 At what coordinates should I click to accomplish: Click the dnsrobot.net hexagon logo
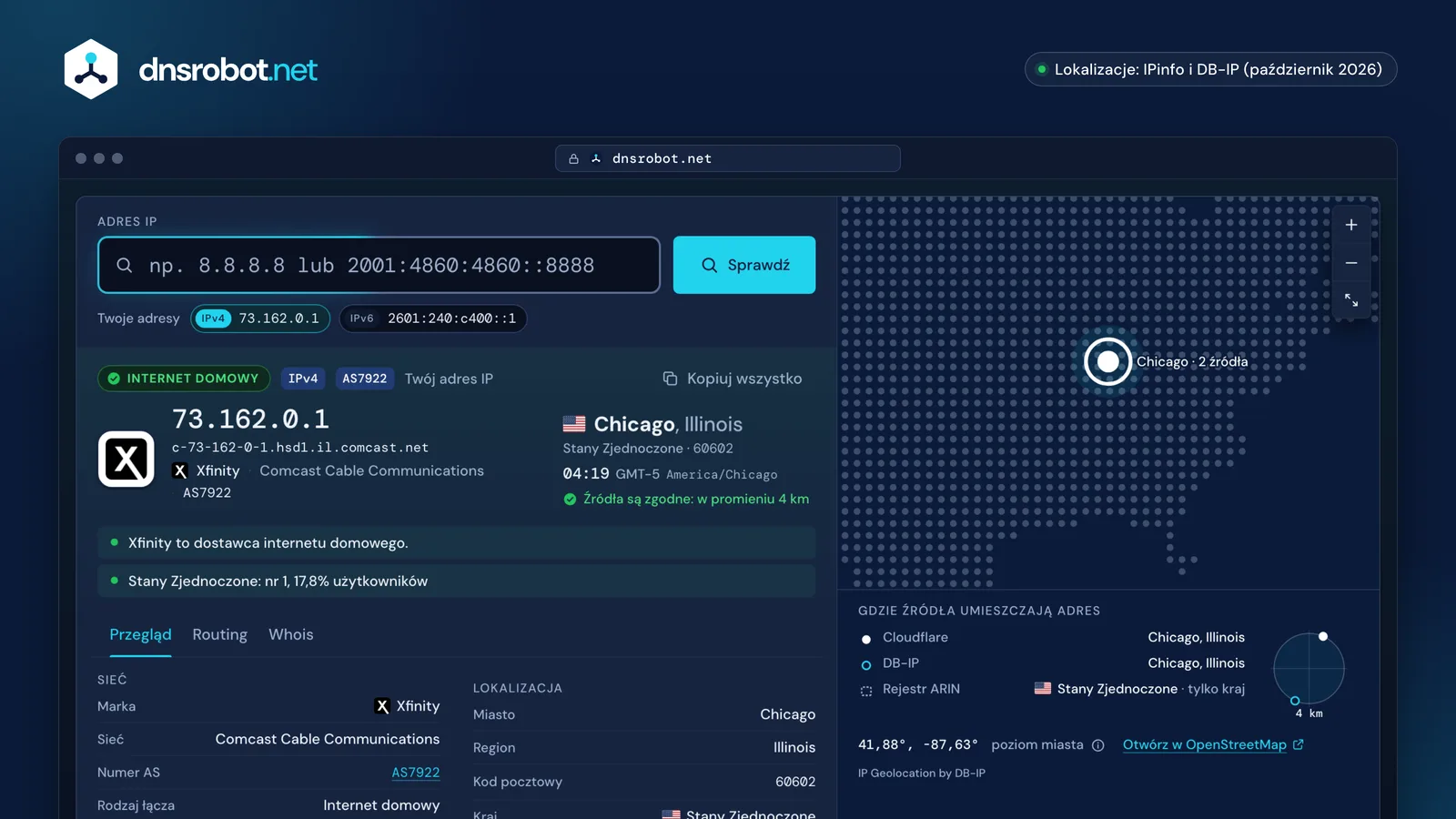tap(91, 69)
